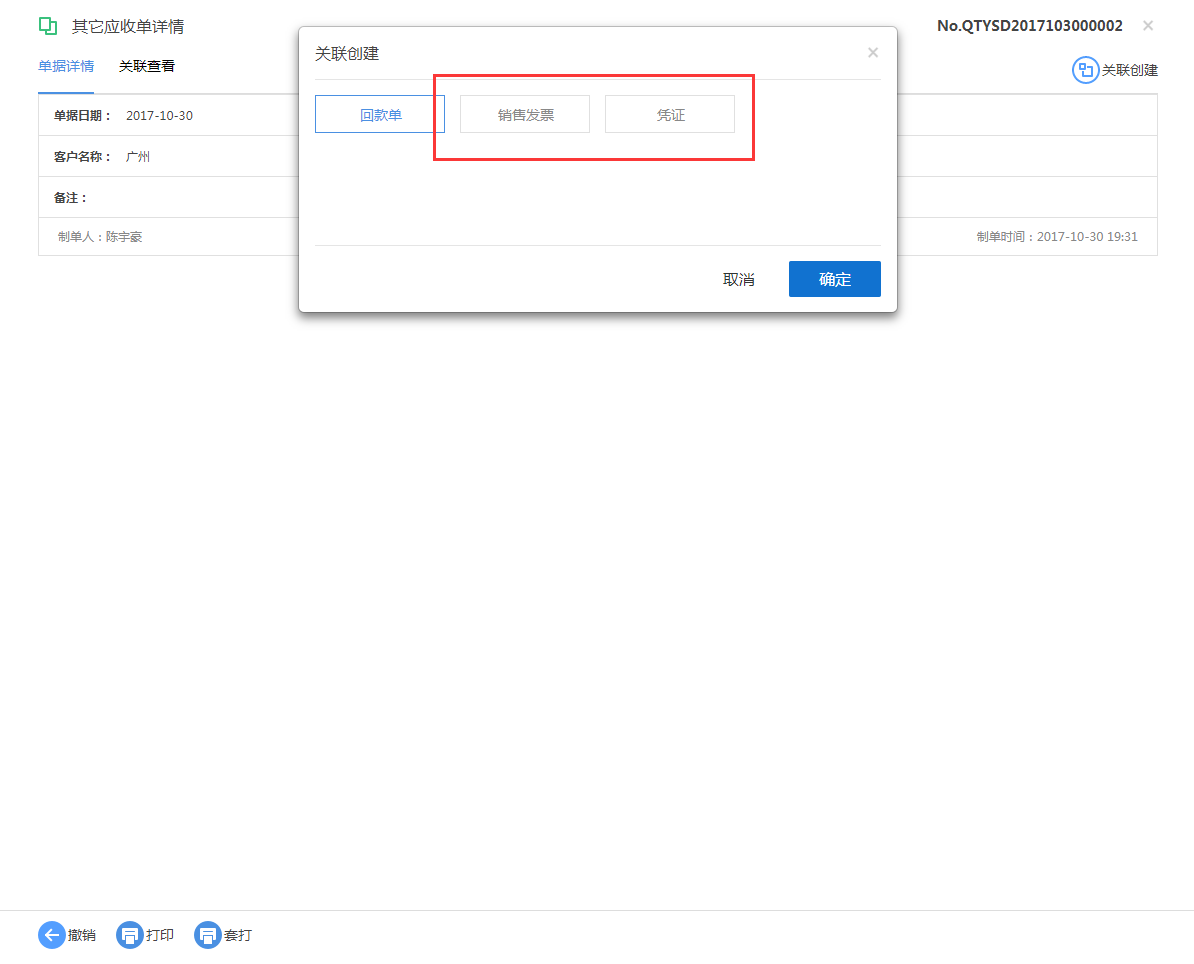Click the 打印 label at bottom
Image resolution: width=1194 pixels, height=964 pixels.
[160, 935]
